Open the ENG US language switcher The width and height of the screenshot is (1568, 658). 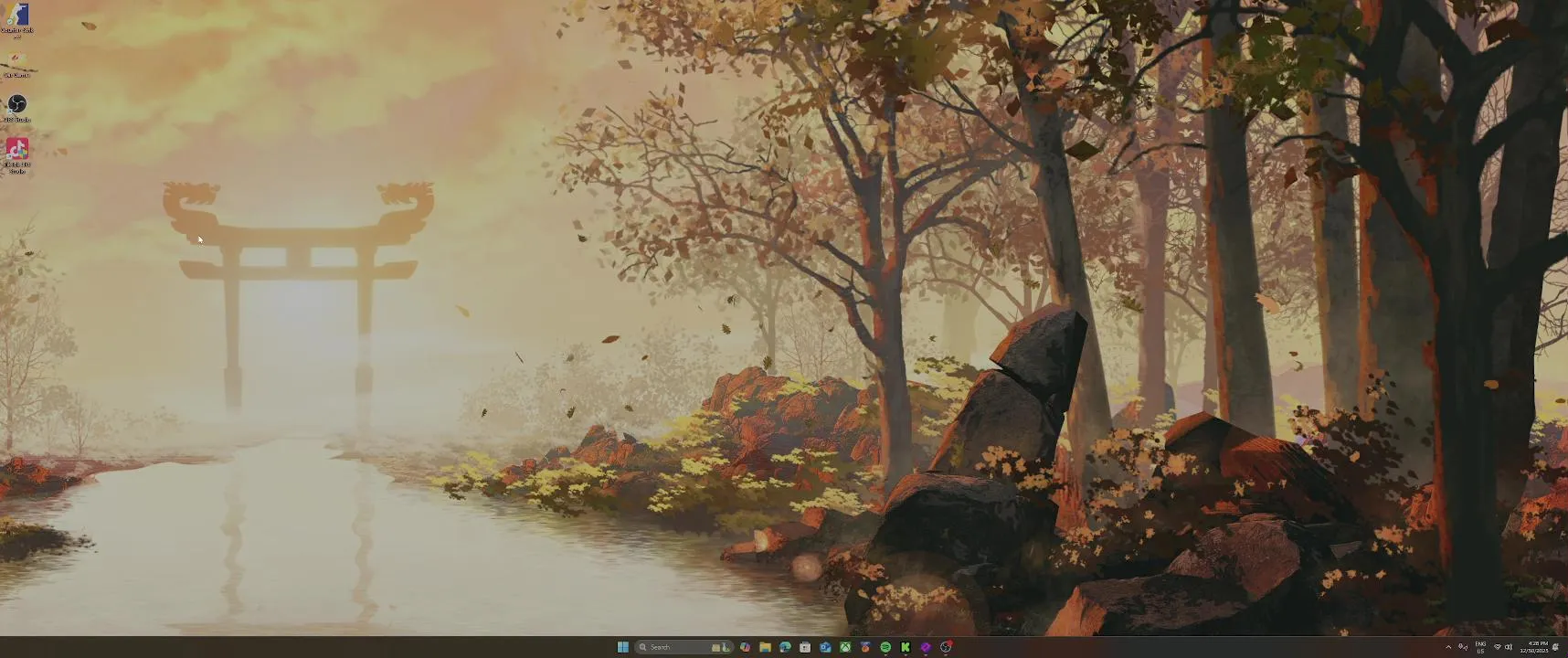(1480, 647)
